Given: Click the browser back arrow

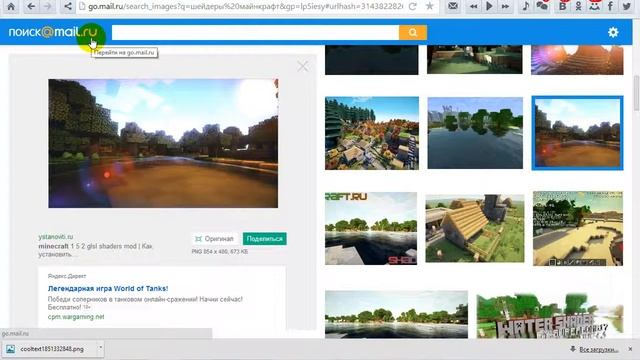Looking at the screenshot, I should click(x=31, y=7).
